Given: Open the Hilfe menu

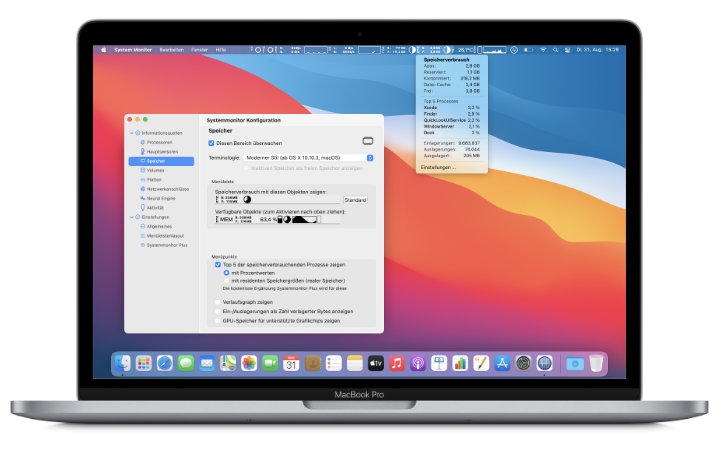Looking at the screenshot, I should tap(220, 50).
